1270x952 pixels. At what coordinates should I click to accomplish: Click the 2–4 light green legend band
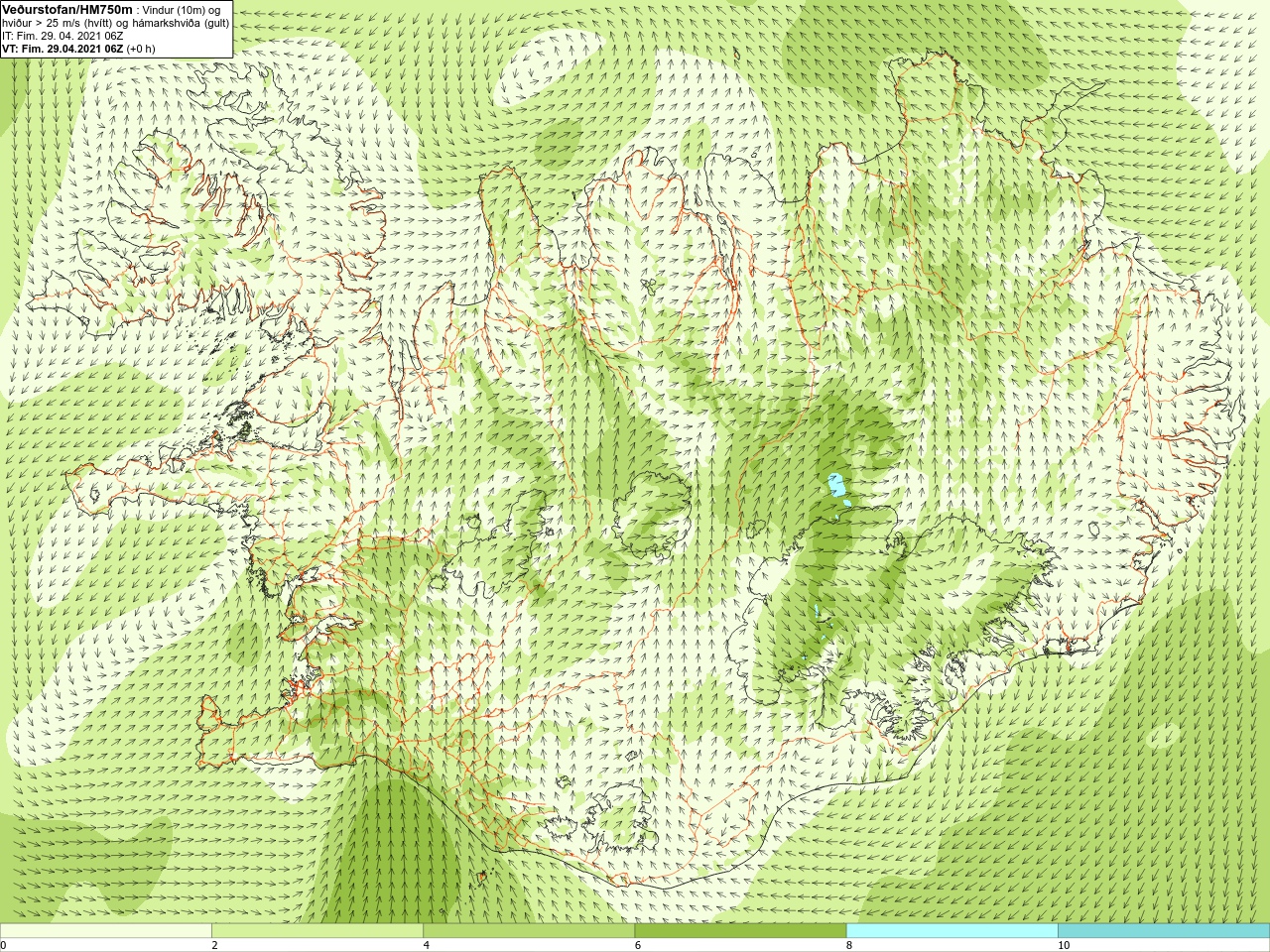point(317,931)
